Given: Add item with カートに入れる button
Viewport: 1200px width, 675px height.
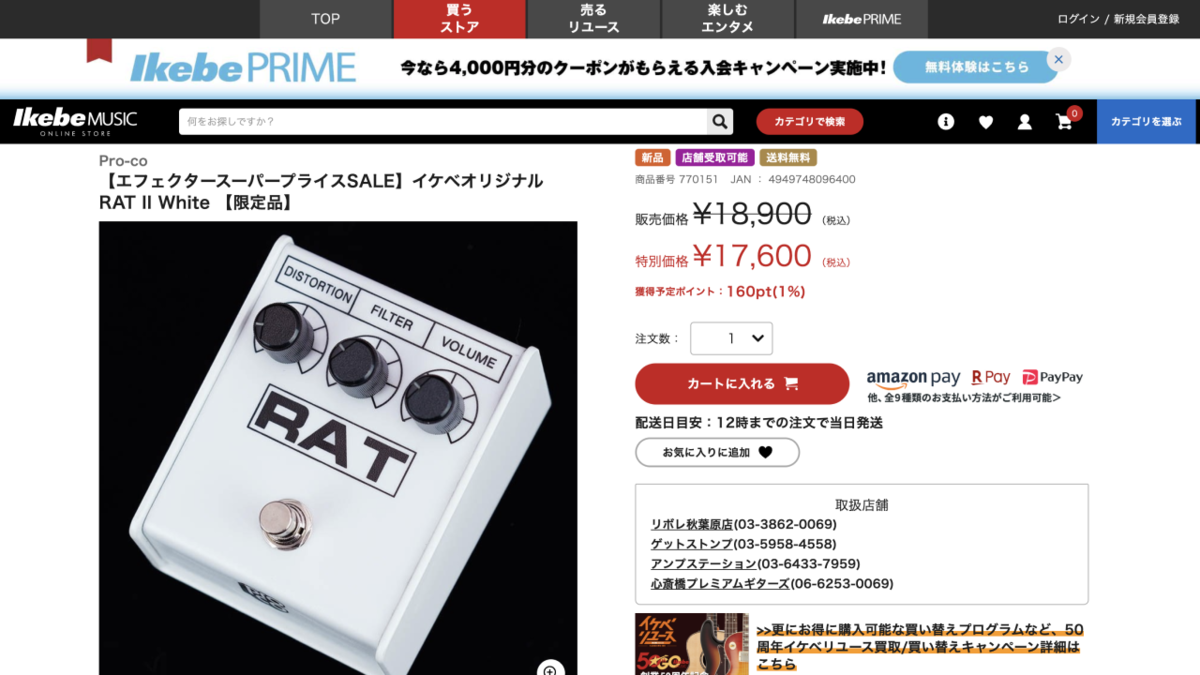Looking at the screenshot, I should click(x=742, y=384).
